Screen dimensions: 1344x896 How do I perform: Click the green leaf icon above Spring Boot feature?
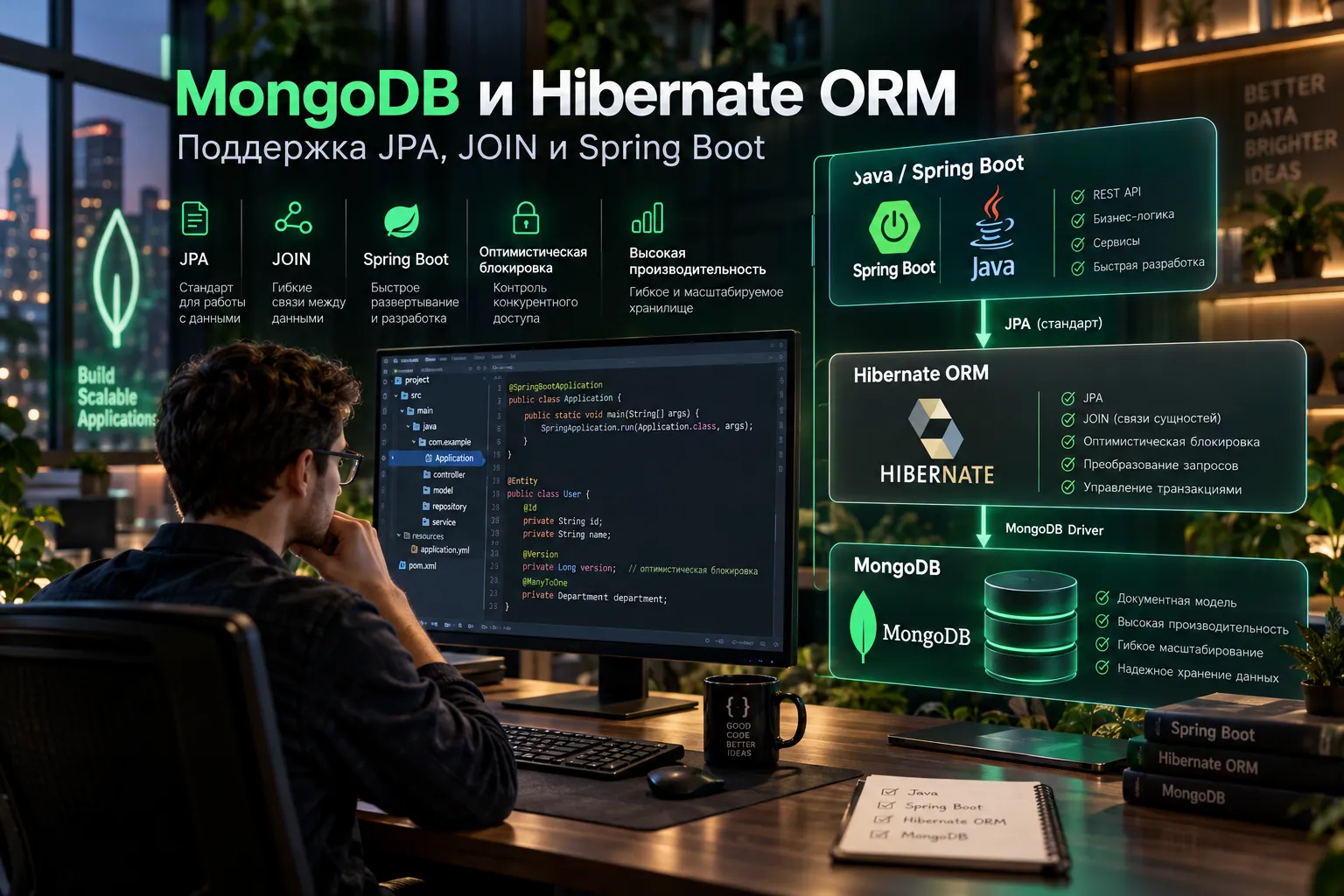click(402, 220)
